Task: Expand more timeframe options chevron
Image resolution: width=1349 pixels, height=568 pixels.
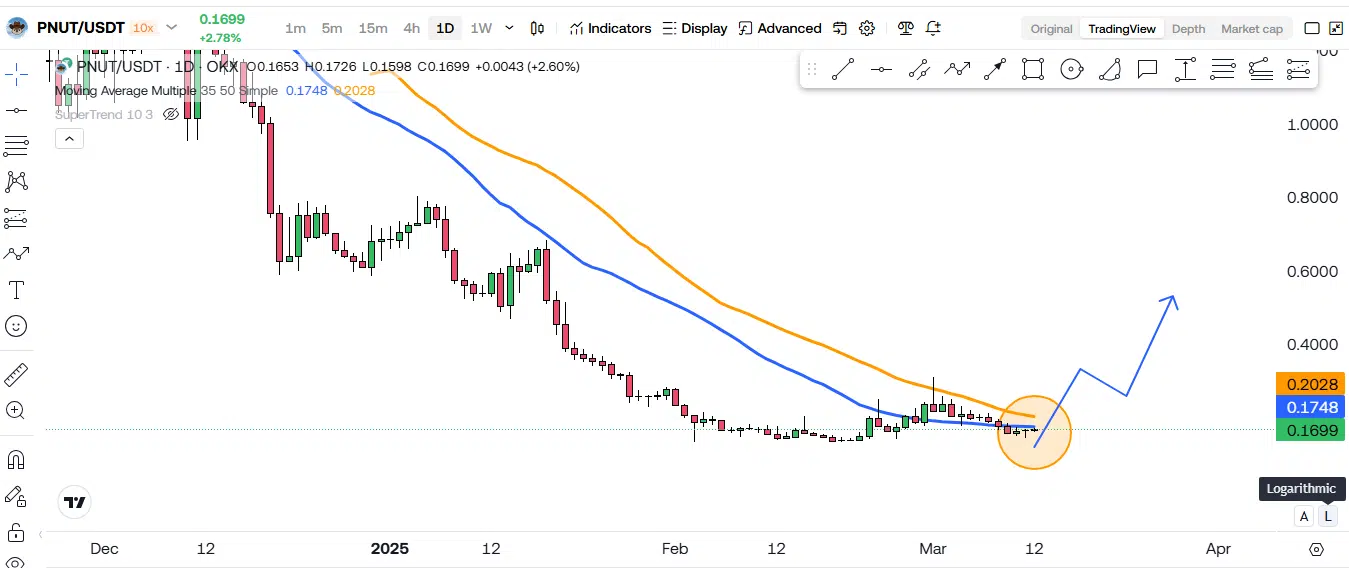Action: pos(510,28)
